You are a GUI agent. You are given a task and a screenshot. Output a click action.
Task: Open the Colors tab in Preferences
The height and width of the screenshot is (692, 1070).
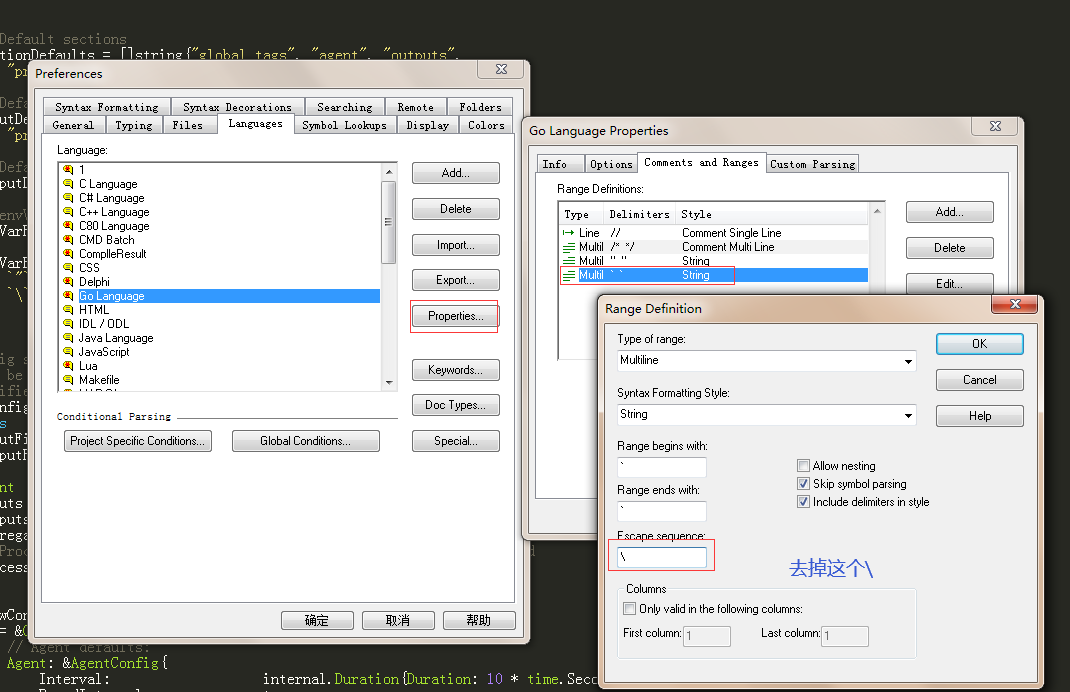click(486, 125)
